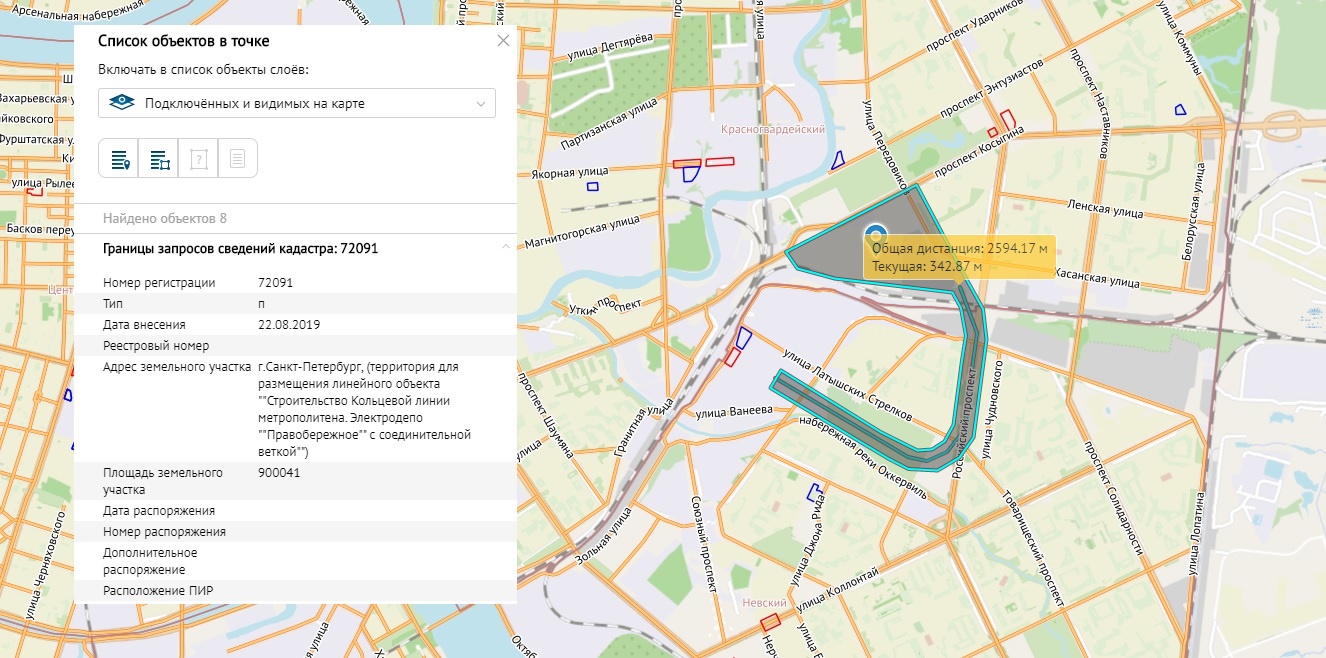1326x658 pixels.
Task: Select the 'Границы запросов сведений кадастра: 72091' header
Action: pyautogui.click(x=240, y=248)
